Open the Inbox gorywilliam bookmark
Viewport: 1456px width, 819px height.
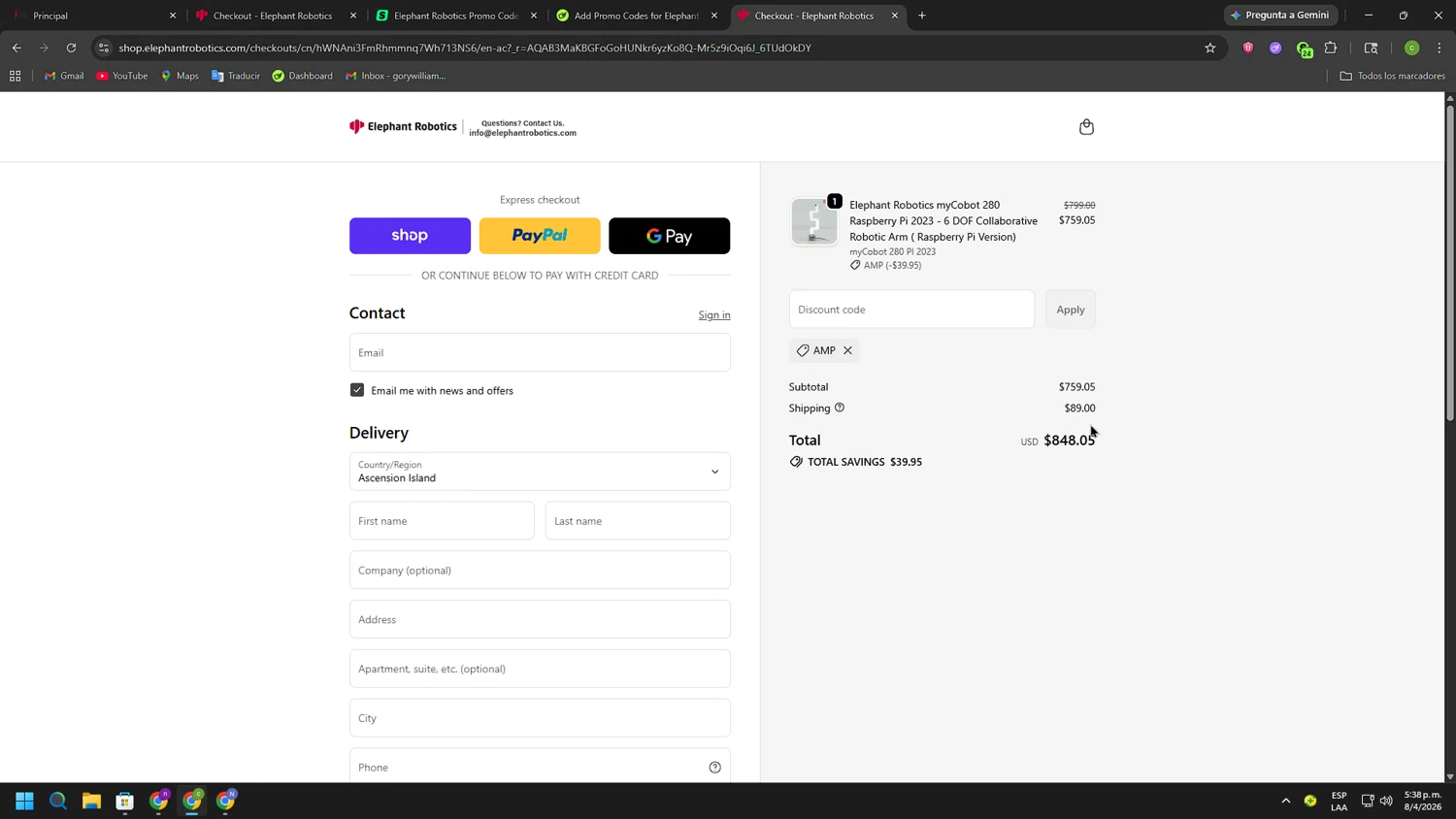396,76
